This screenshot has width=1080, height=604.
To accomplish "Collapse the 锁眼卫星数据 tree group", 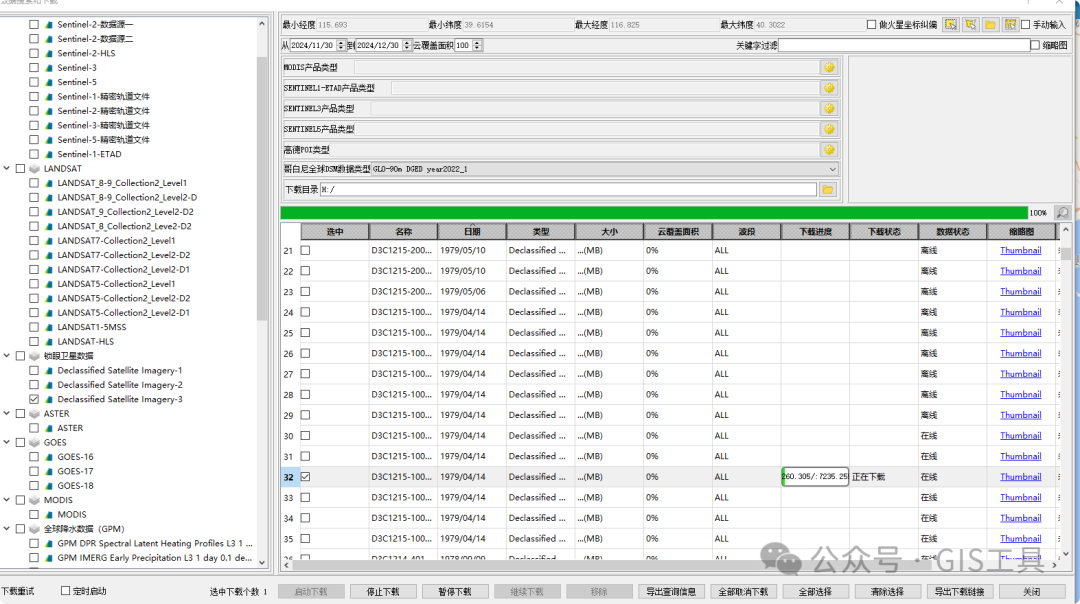I will tap(7, 356).
